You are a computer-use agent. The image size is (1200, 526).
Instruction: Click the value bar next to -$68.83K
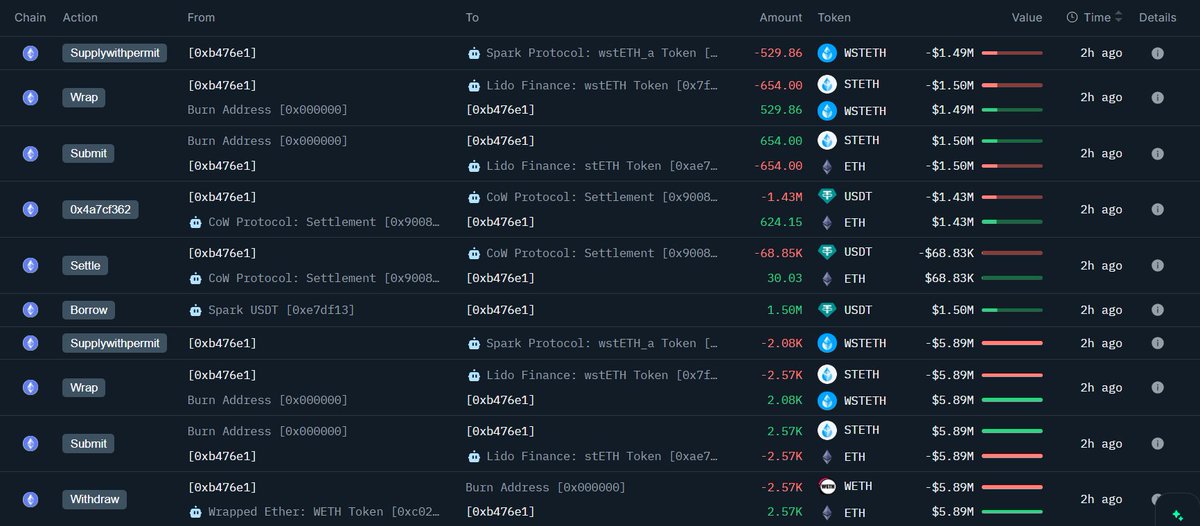[1012, 253]
